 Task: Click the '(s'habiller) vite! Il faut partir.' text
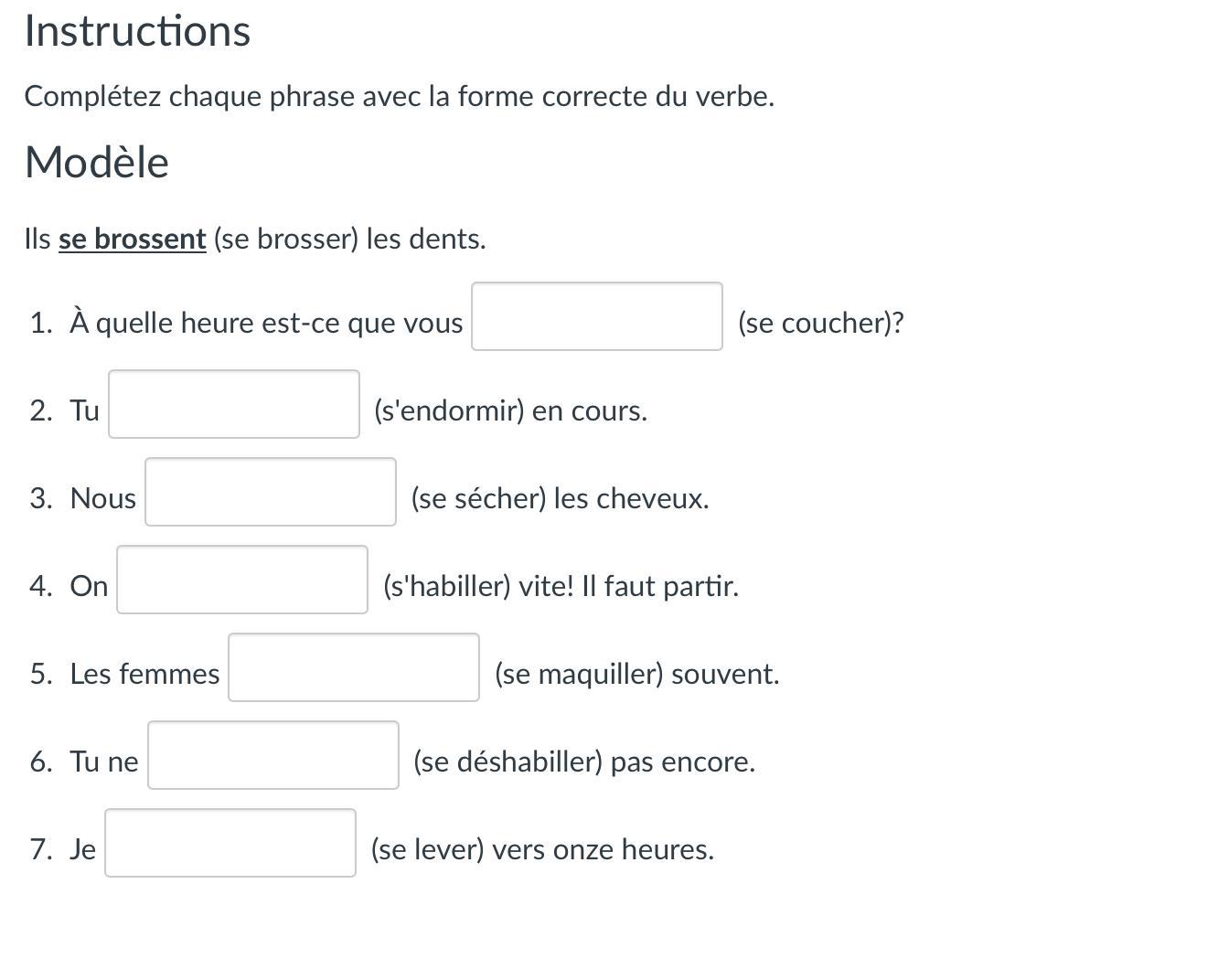(561, 586)
